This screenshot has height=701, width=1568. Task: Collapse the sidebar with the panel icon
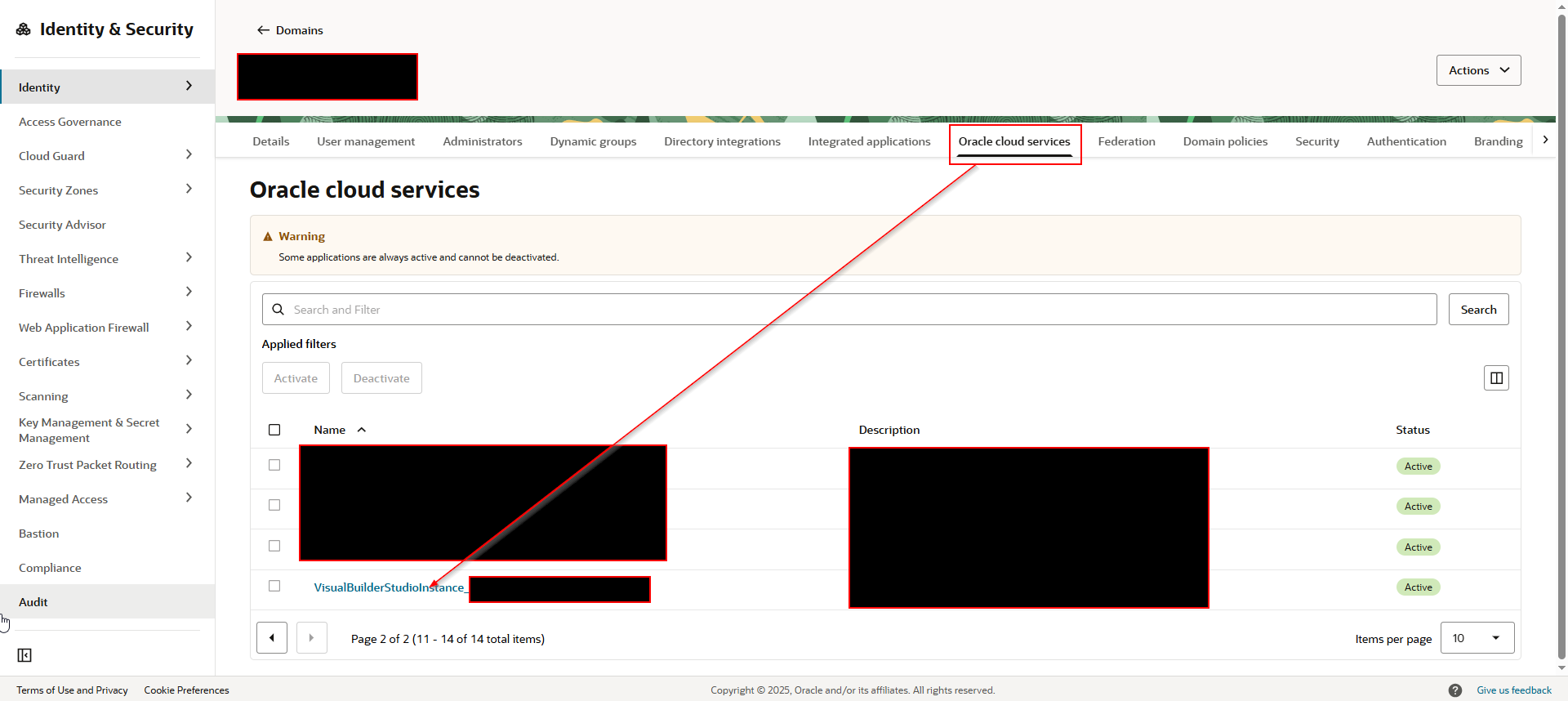24,655
